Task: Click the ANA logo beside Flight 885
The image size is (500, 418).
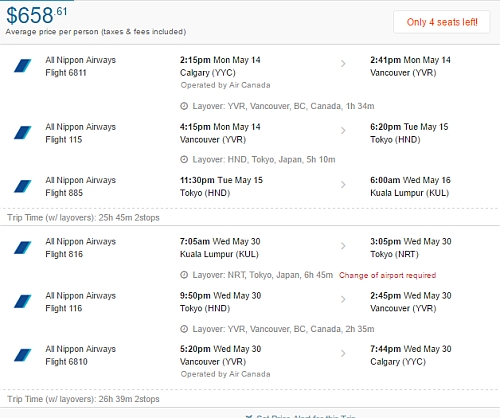Action: point(23,186)
